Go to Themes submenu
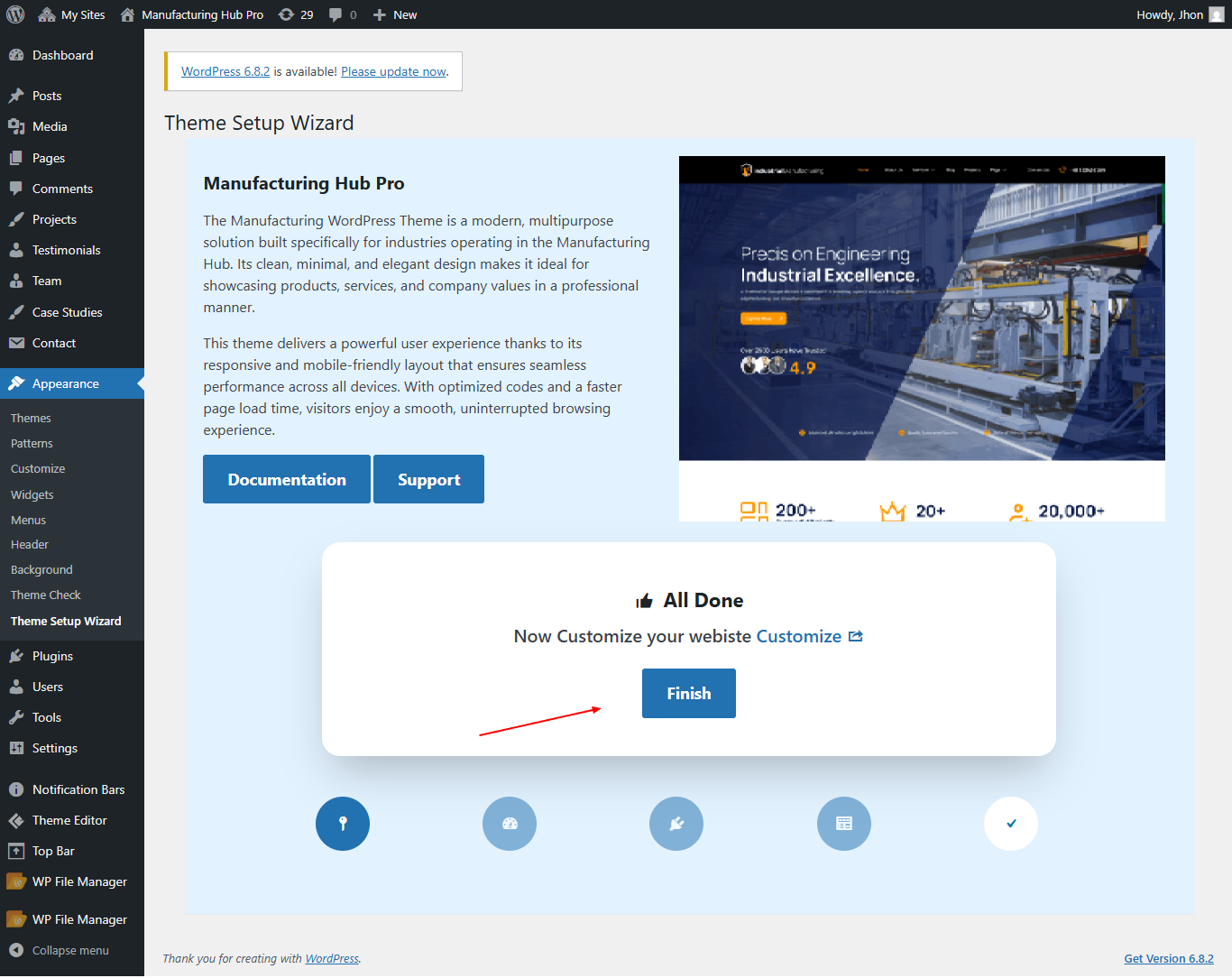This screenshot has height=978, width=1232. pyautogui.click(x=31, y=418)
